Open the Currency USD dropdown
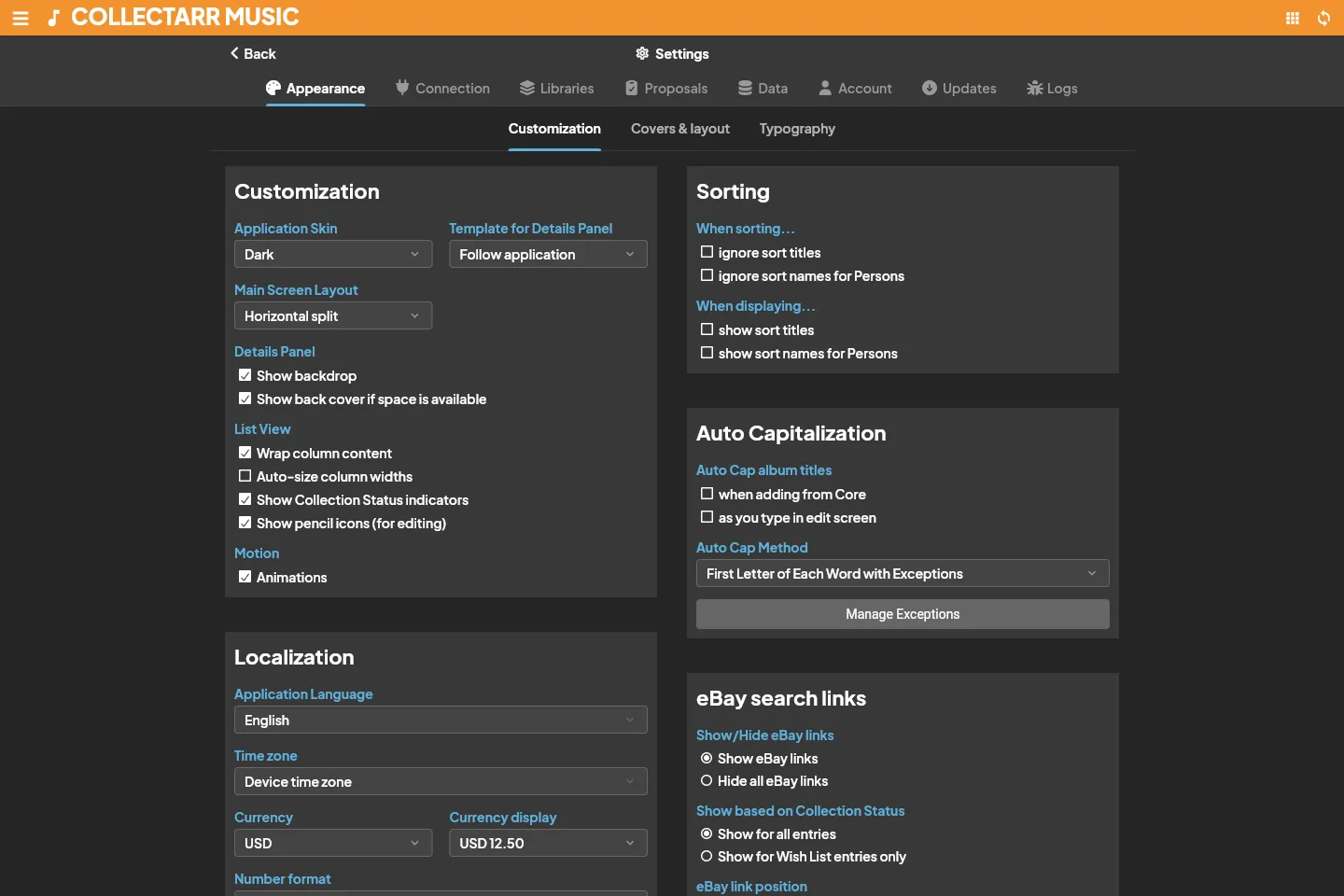The image size is (1344, 896). (333, 843)
